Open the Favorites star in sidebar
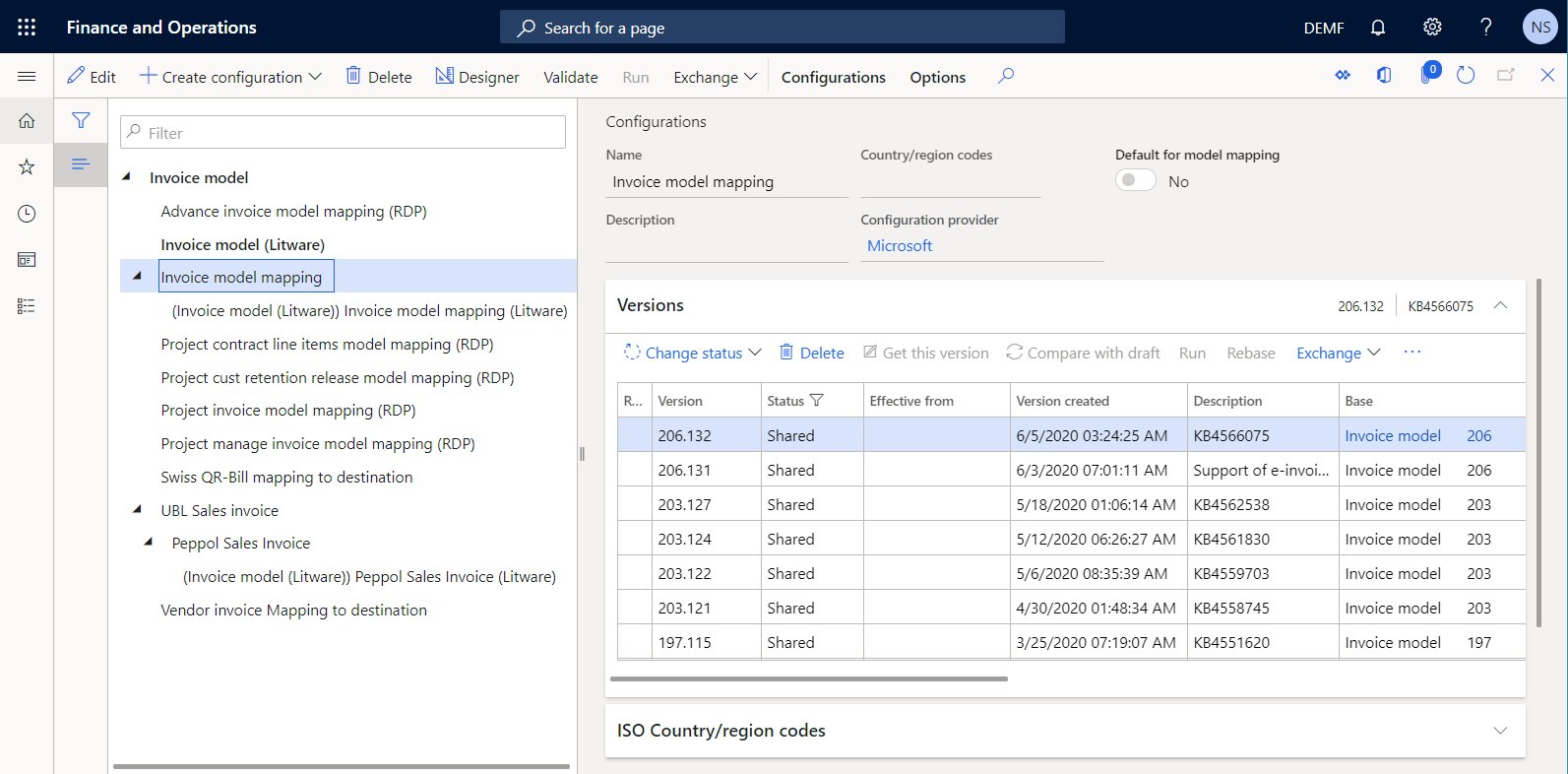The width and height of the screenshot is (1568, 774). [x=27, y=167]
